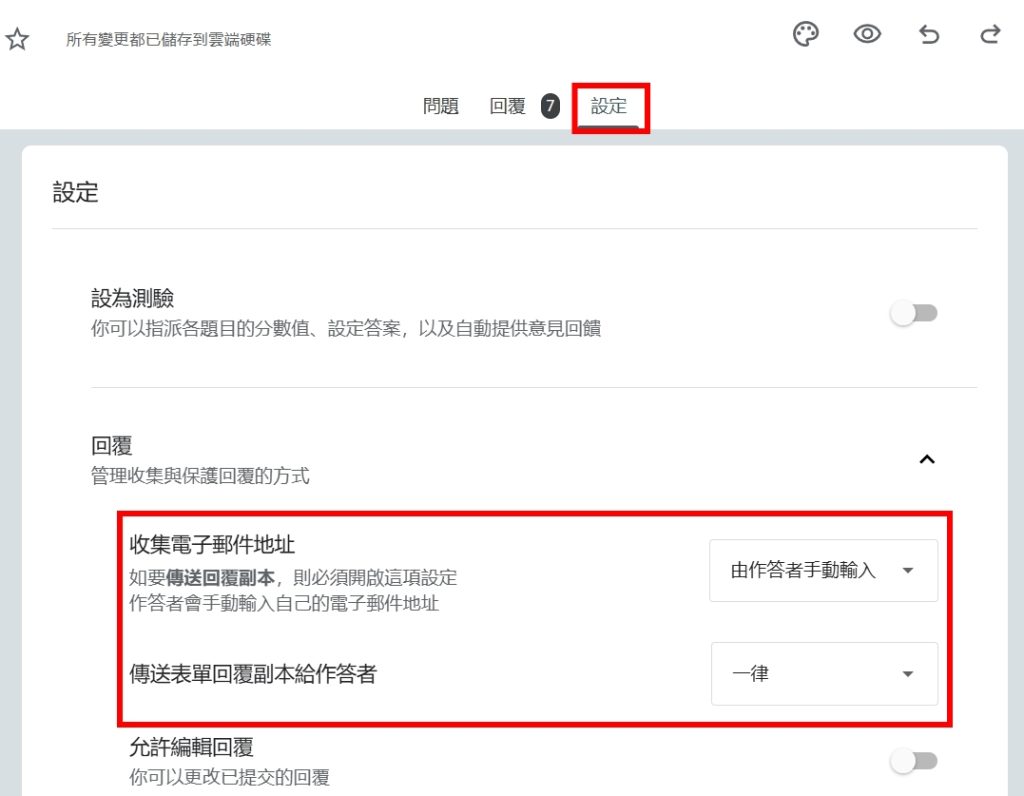Screen dimensions: 1024x796
Task: Preview the form using the eye icon
Action: 866,35
